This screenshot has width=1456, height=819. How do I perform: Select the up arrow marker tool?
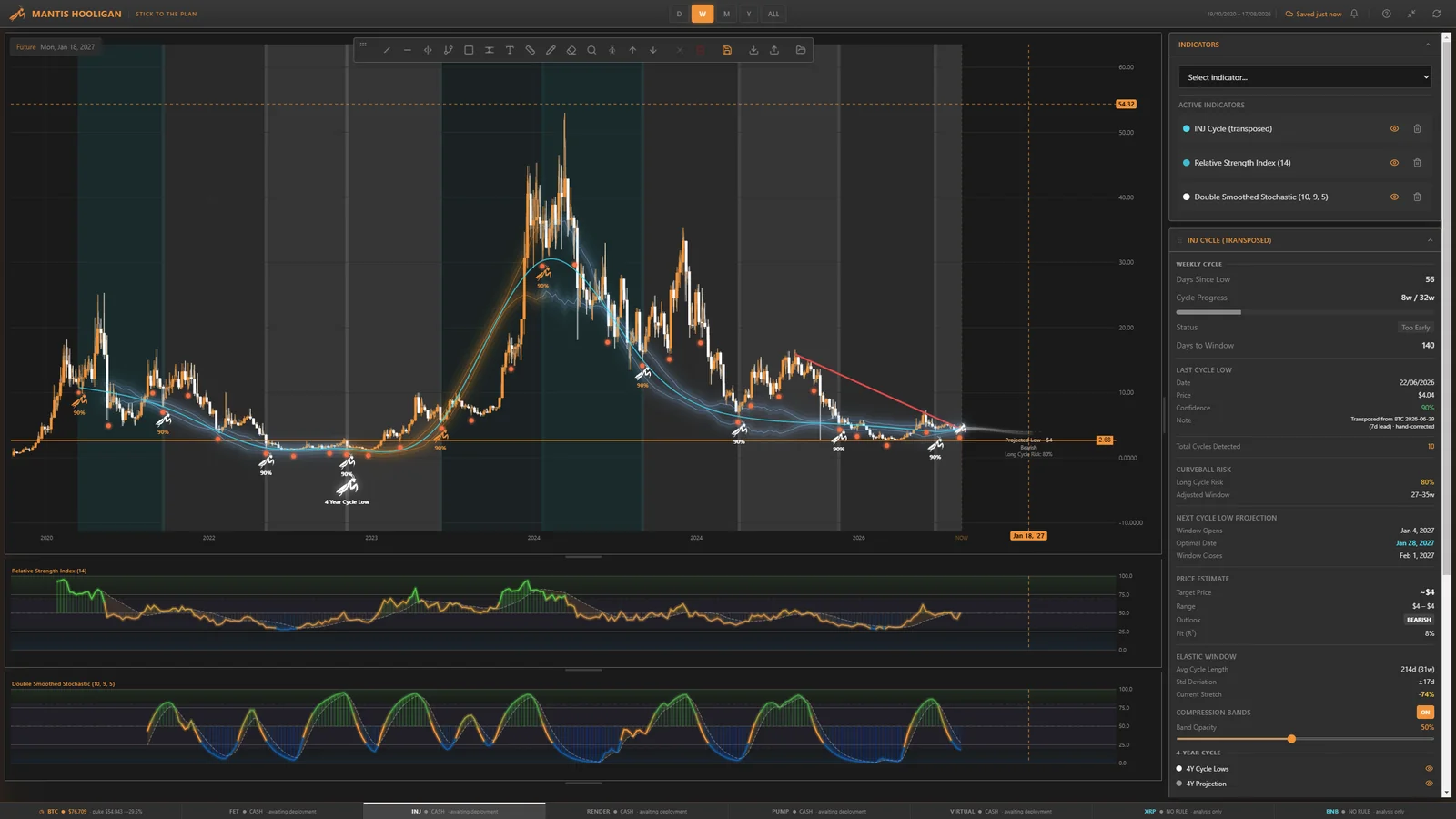[632, 50]
